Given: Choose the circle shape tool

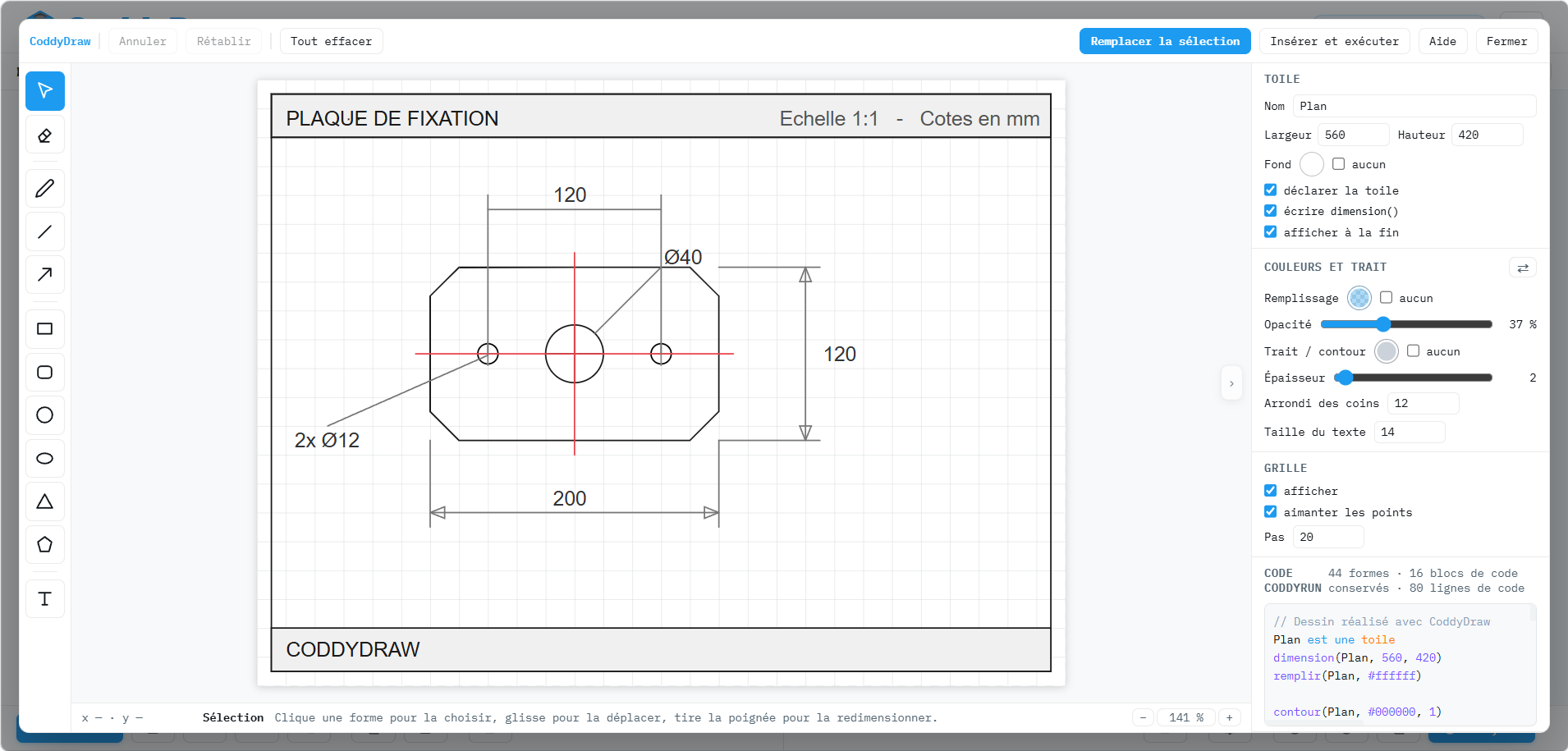Looking at the screenshot, I should coord(45,415).
